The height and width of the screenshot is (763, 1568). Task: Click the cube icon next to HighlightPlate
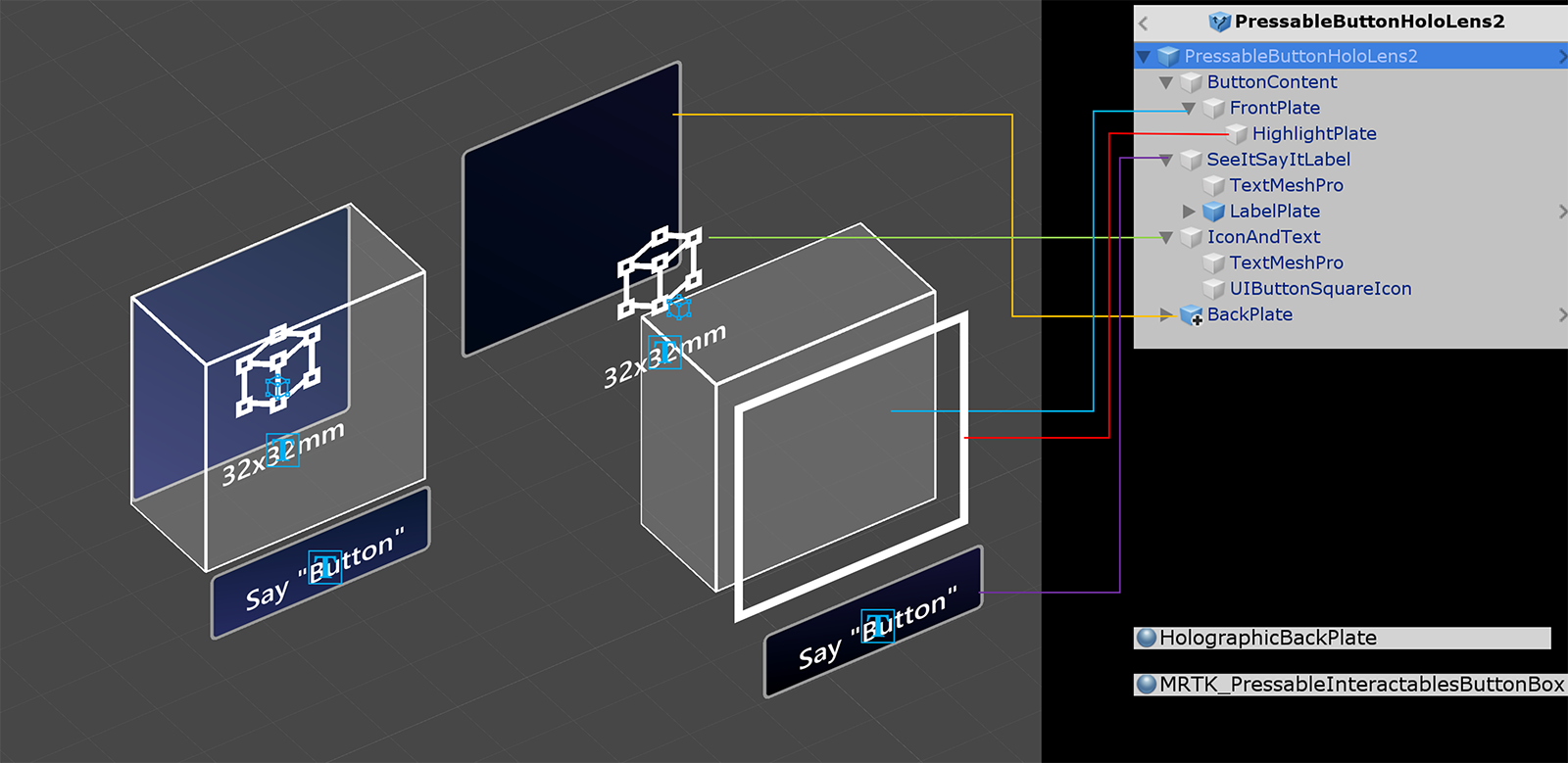point(1237,134)
